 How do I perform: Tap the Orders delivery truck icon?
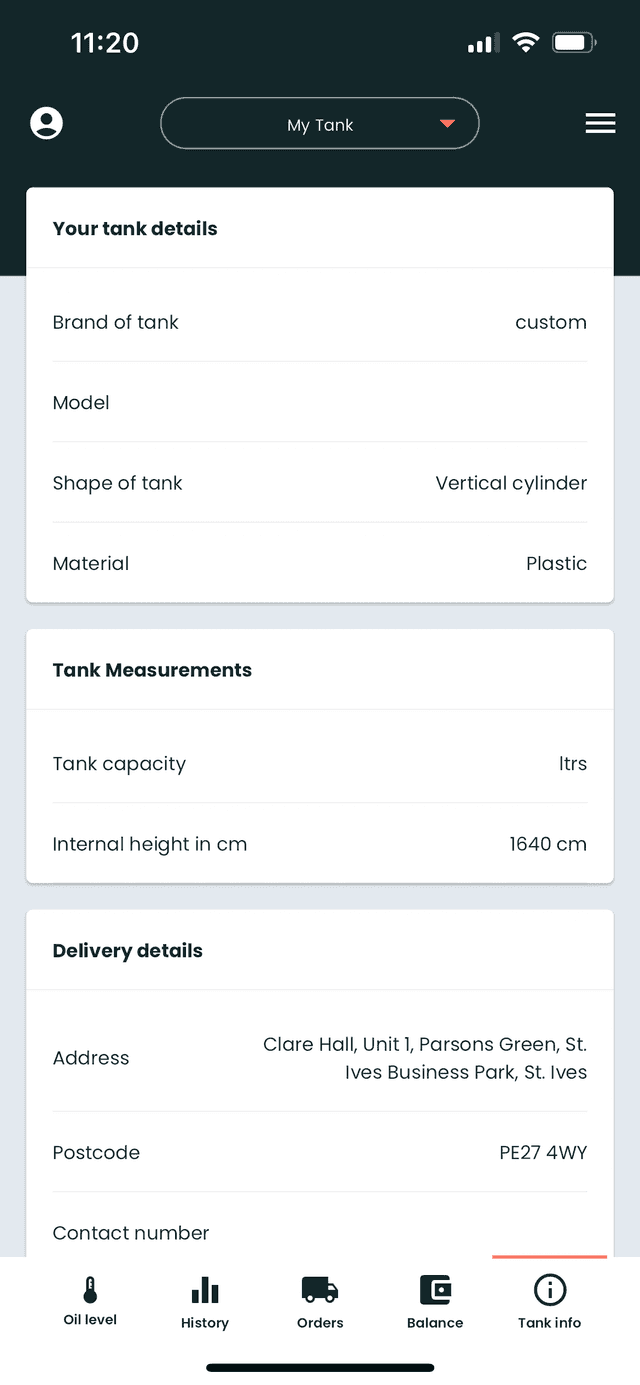pyautogui.click(x=319, y=1290)
